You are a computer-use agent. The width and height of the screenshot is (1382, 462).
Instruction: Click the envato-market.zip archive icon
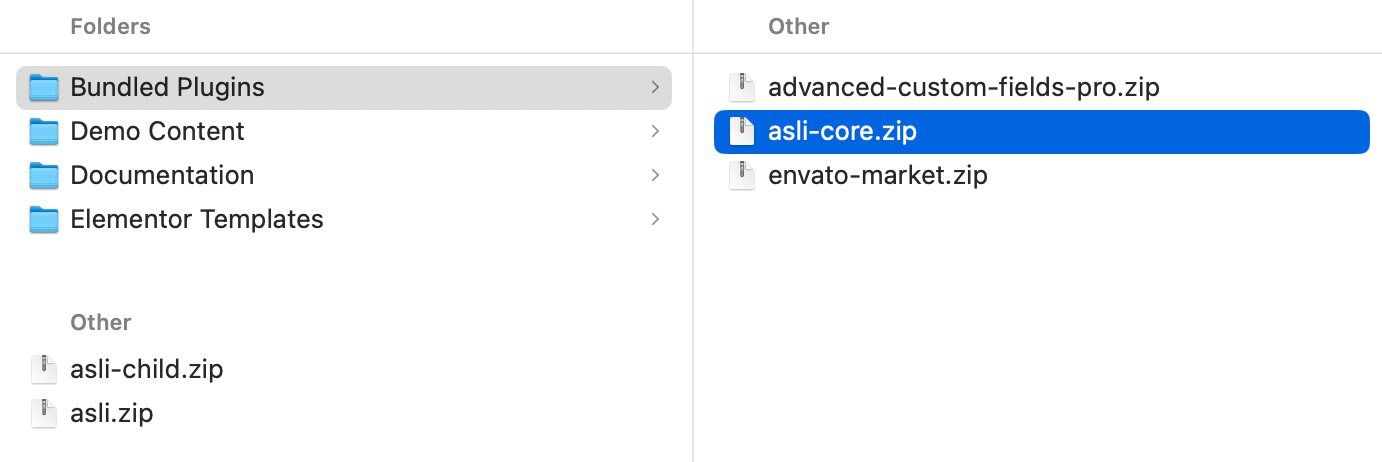pyautogui.click(x=741, y=176)
